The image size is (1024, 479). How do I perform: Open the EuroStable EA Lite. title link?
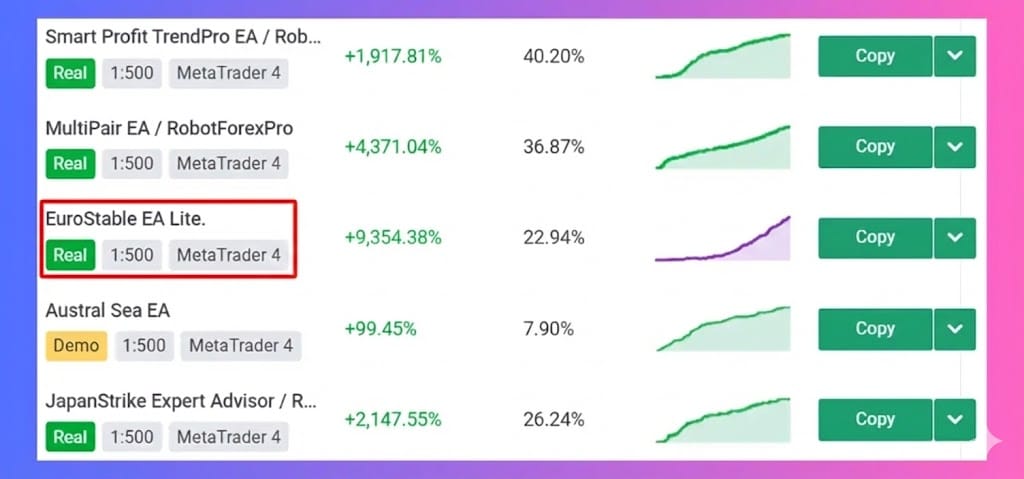tap(125, 219)
